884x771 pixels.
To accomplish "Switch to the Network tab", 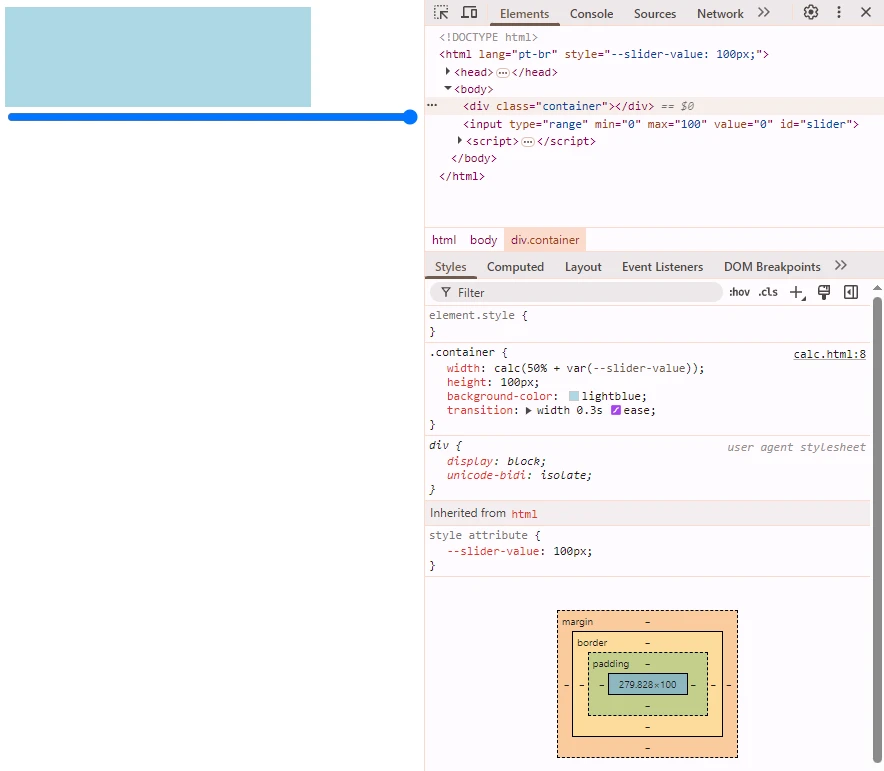I will pyautogui.click(x=720, y=14).
